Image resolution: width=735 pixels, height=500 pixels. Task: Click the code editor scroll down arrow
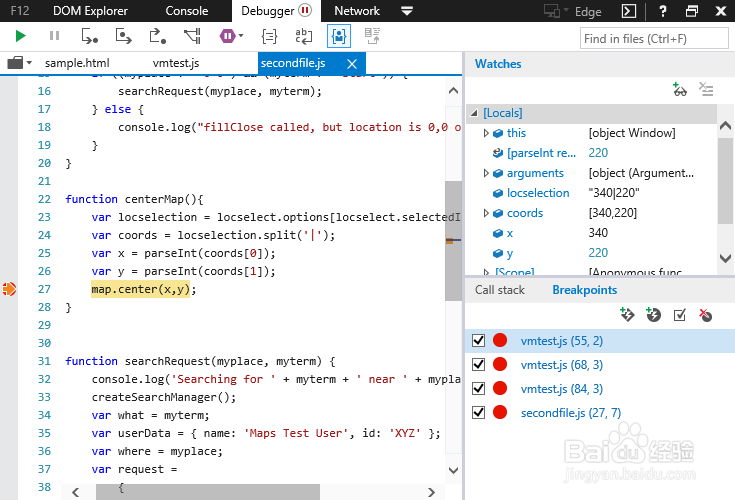point(453,470)
